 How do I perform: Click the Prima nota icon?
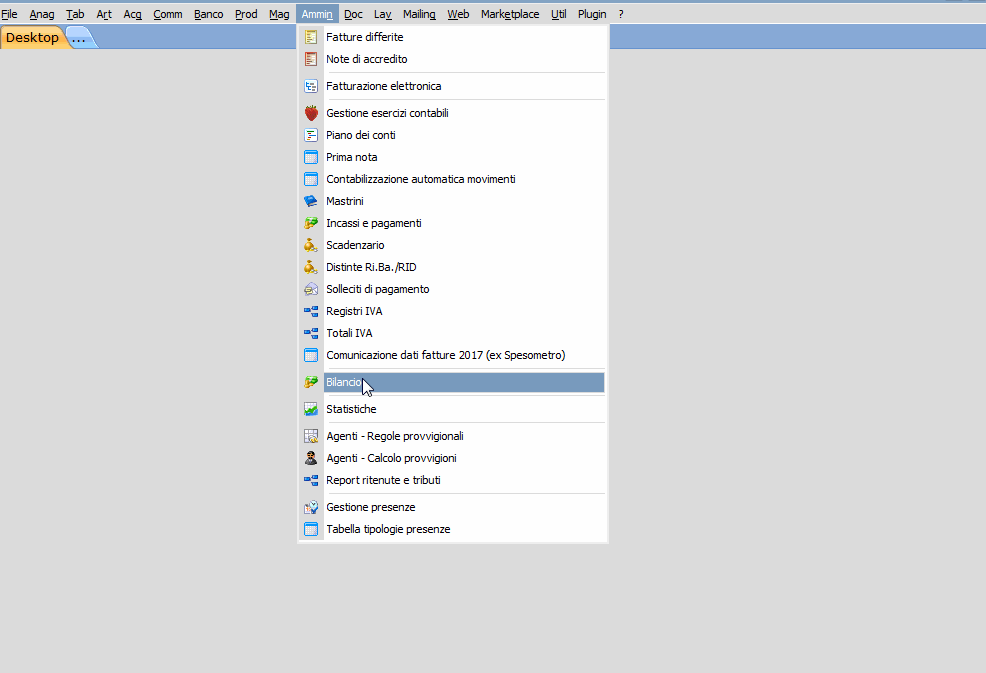(x=311, y=157)
